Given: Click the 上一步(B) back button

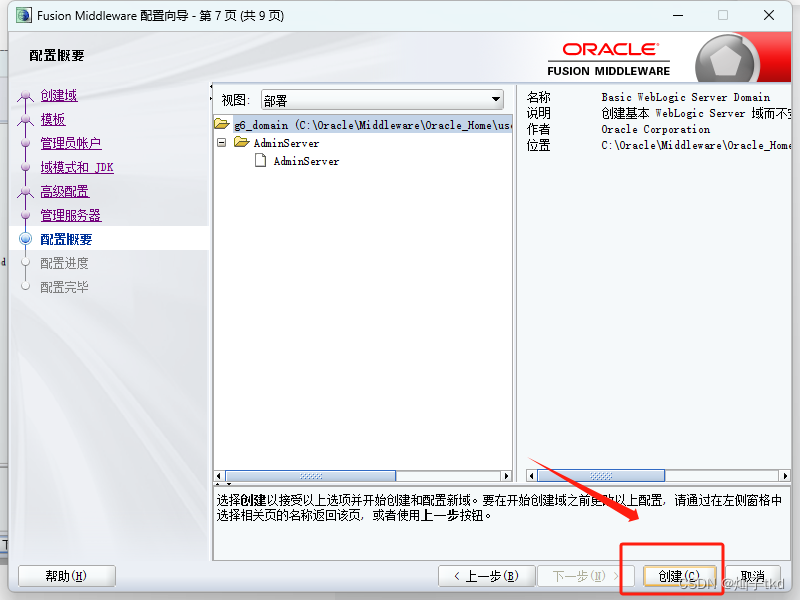Looking at the screenshot, I should [x=486, y=576].
